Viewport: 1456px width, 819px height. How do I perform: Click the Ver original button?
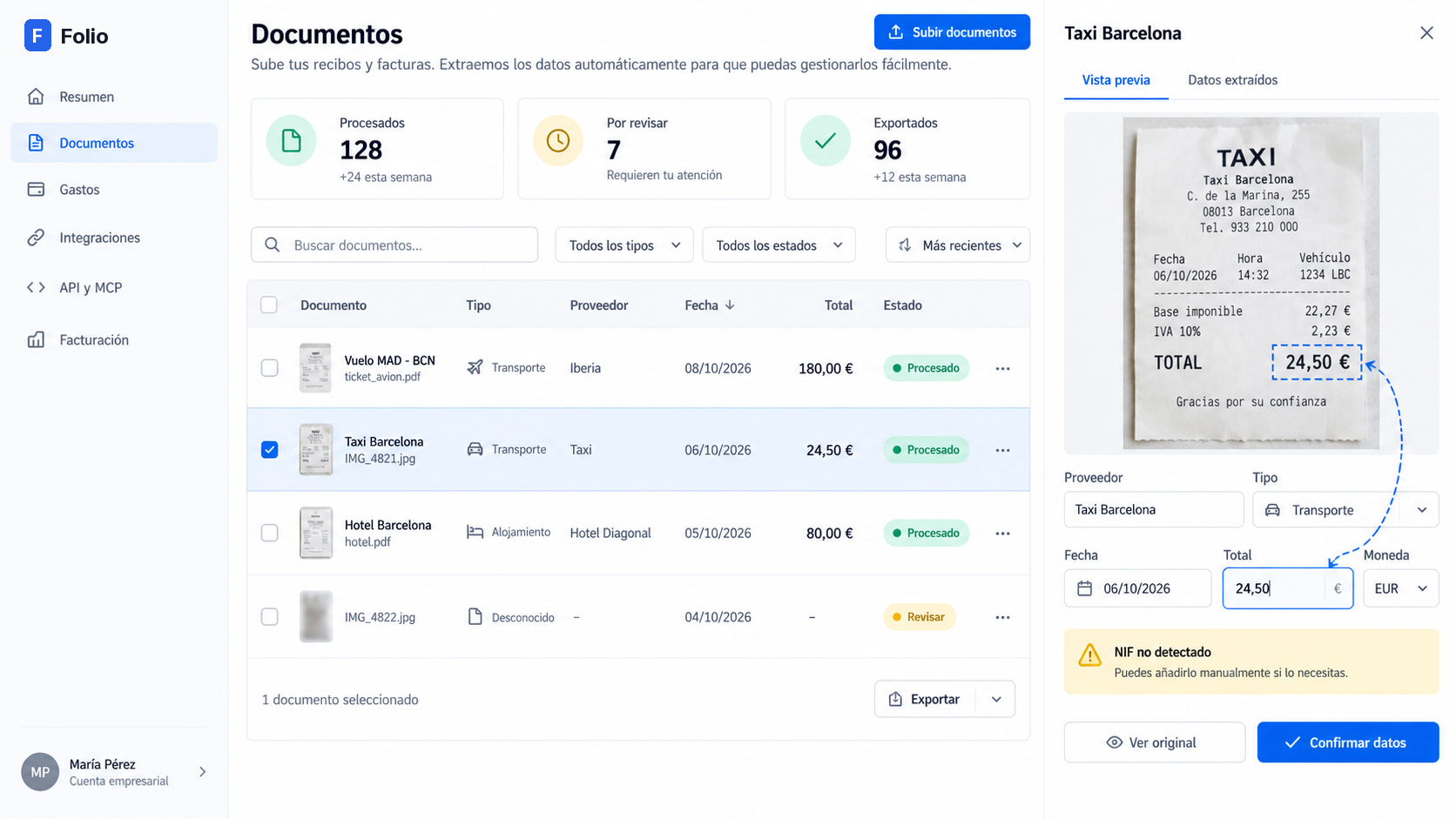(1155, 742)
